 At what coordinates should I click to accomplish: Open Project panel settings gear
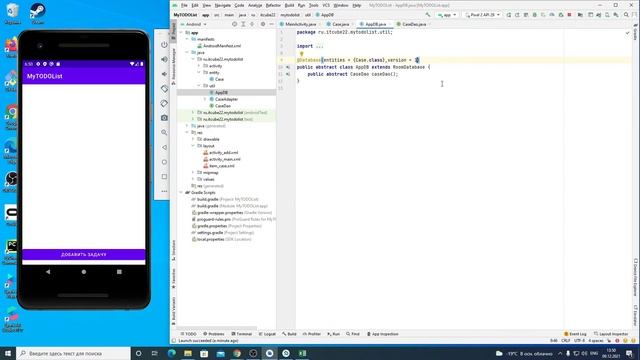(263, 24)
